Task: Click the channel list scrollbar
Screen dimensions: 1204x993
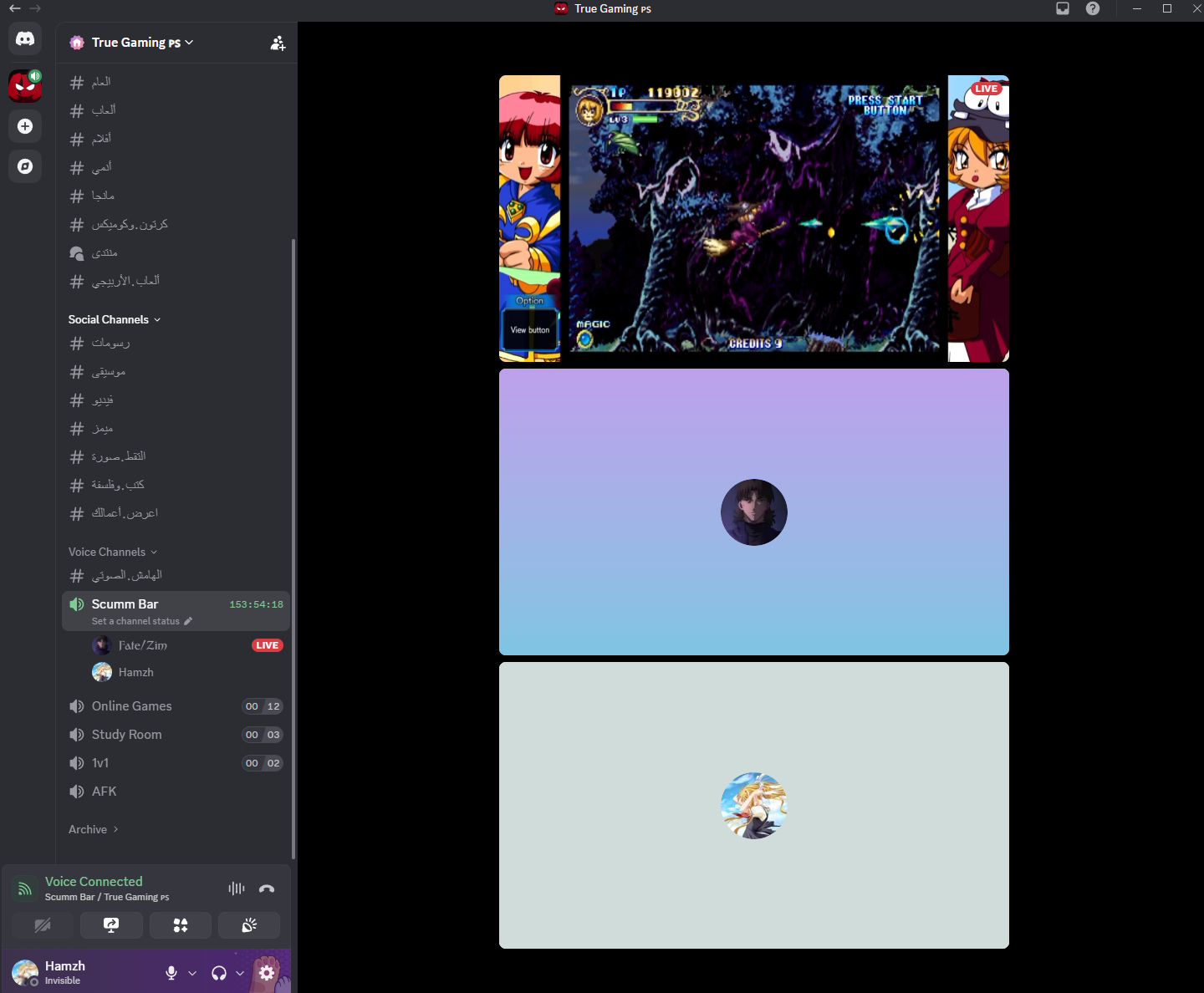Action: coord(293,548)
